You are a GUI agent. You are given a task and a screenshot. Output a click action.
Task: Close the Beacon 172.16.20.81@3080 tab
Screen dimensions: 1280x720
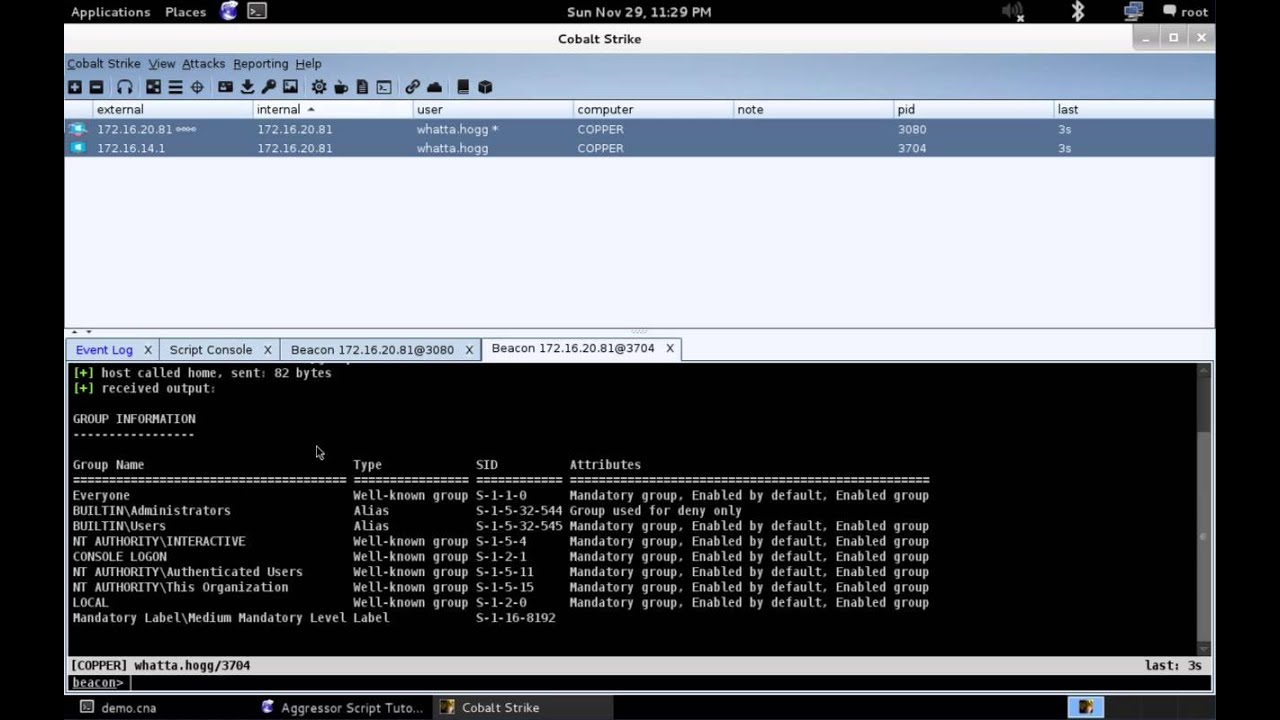click(x=468, y=350)
